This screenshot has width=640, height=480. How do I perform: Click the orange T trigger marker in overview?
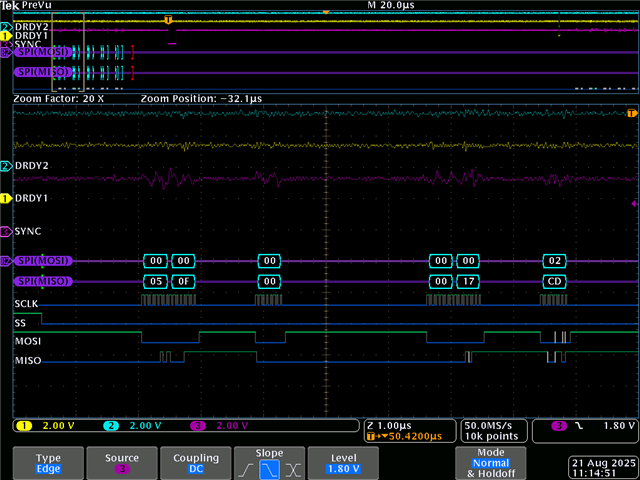tap(168, 20)
